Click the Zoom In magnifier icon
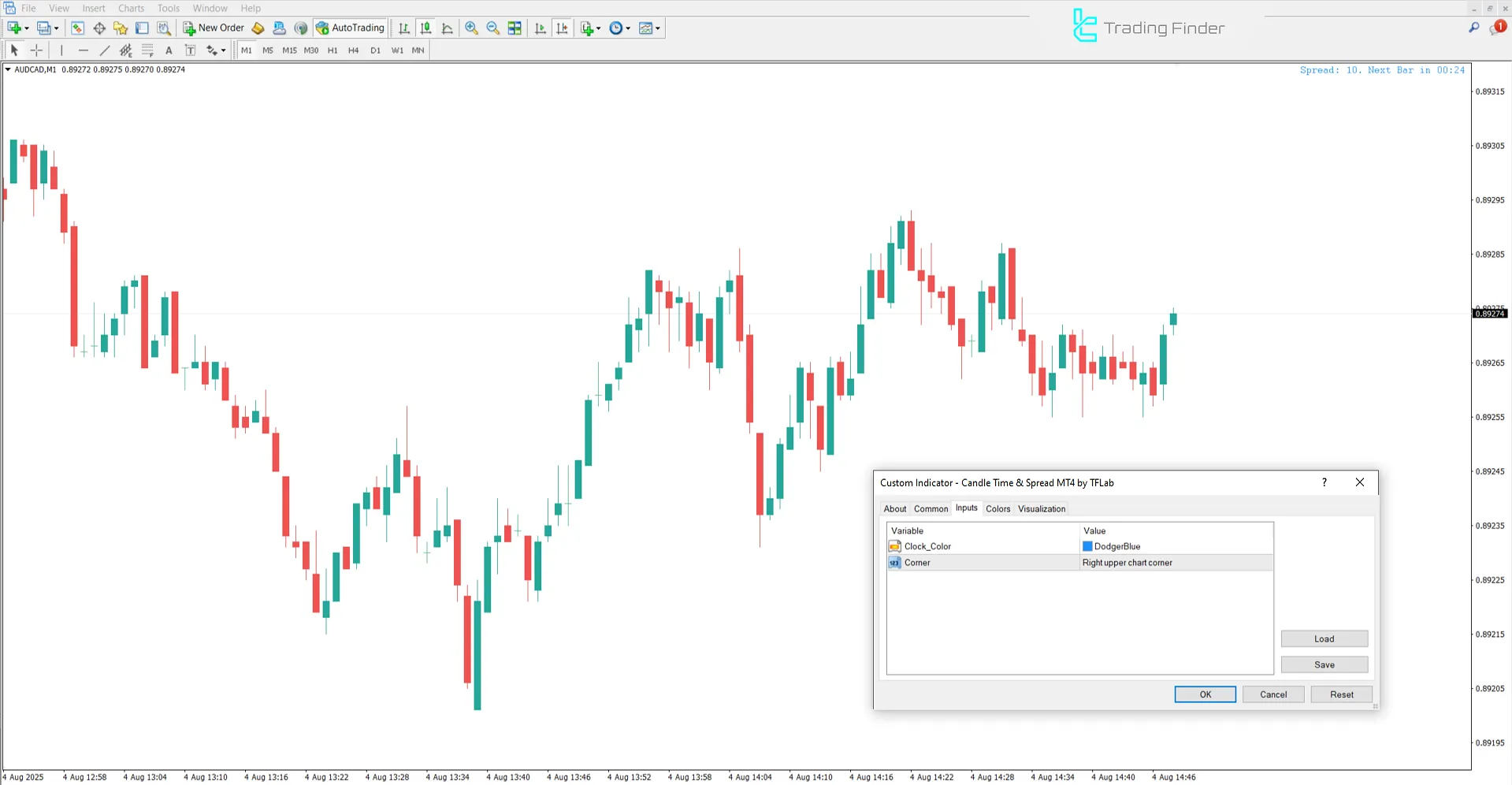This screenshot has width=1512, height=785. click(471, 28)
